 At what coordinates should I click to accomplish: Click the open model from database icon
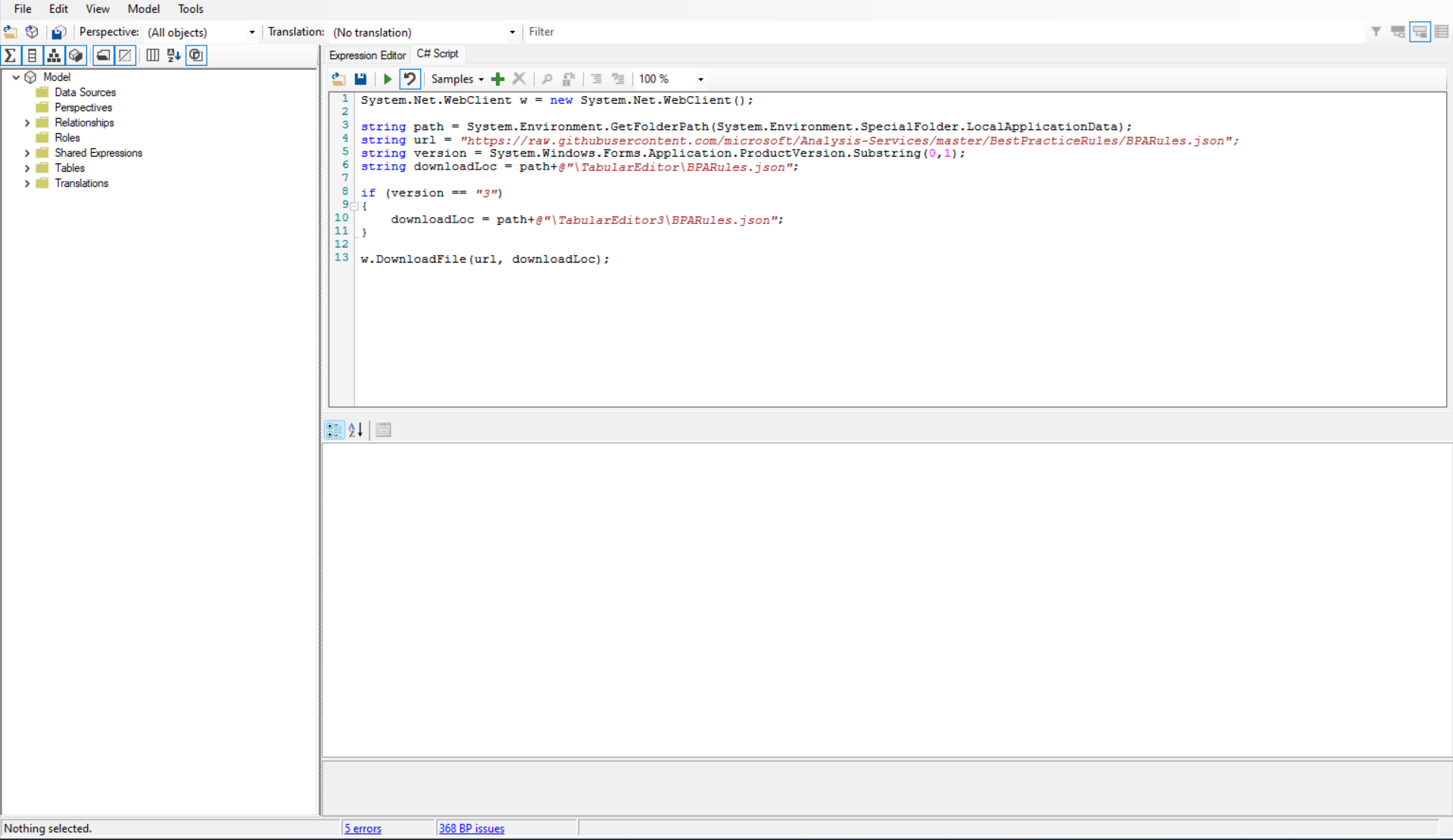coord(32,32)
